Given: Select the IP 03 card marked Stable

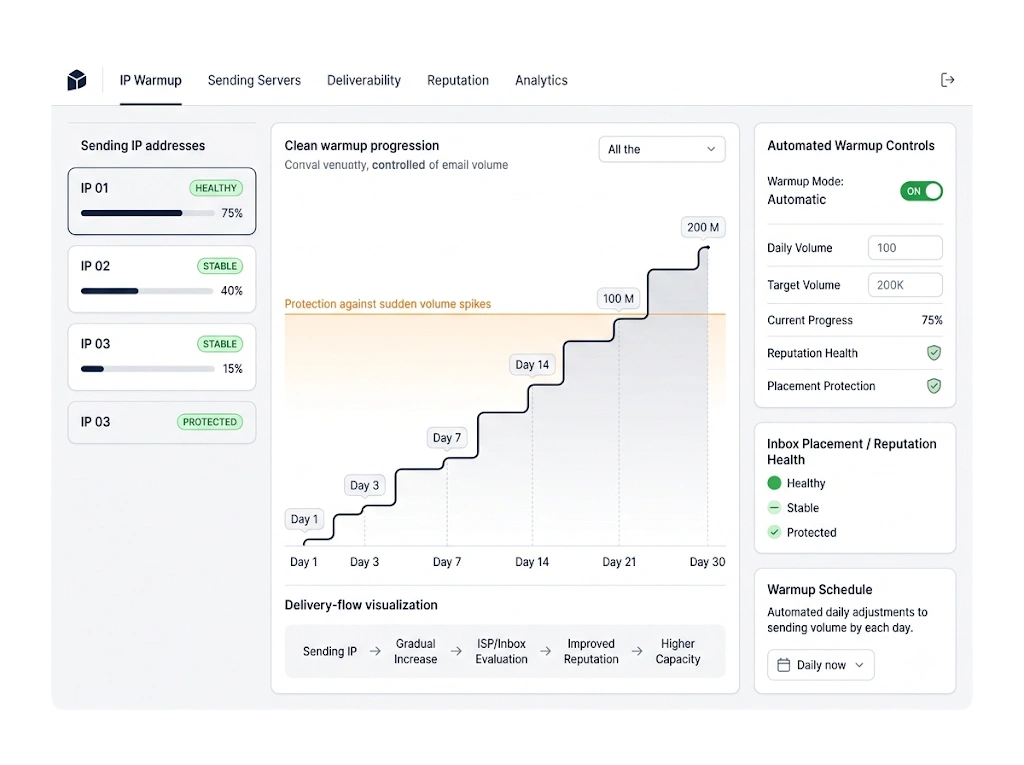Looking at the screenshot, I should (162, 357).
